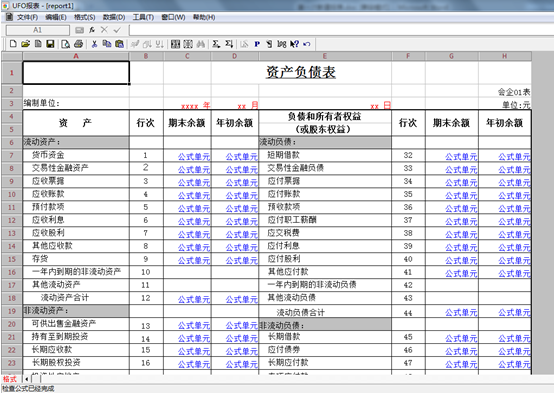Select column E header
Screen dimensions: 554x394
pos(325,56)
